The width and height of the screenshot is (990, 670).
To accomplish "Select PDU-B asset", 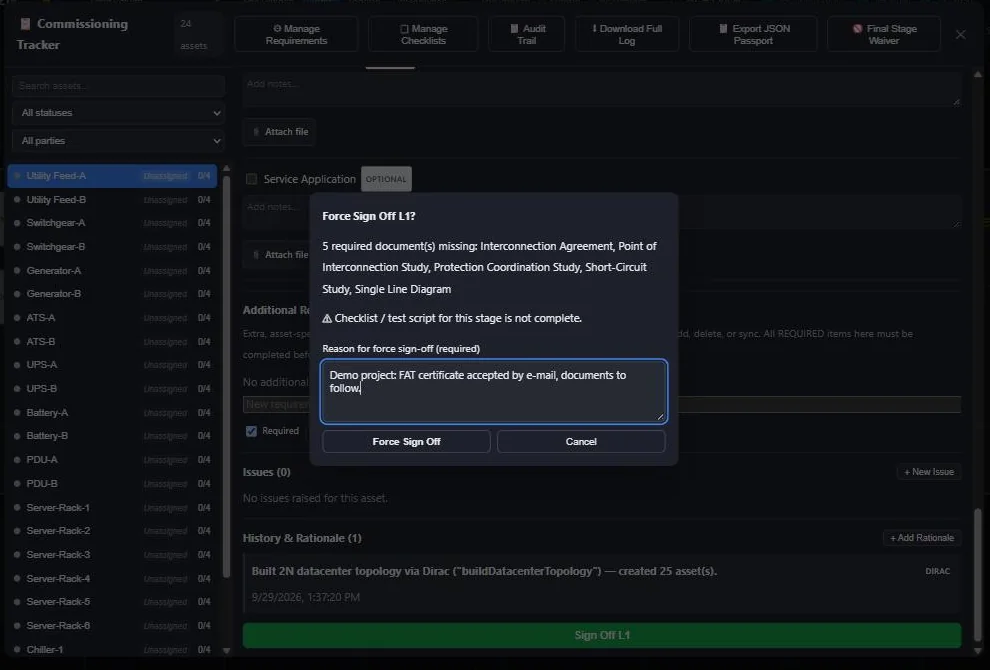I will click(x=112, y=484).
